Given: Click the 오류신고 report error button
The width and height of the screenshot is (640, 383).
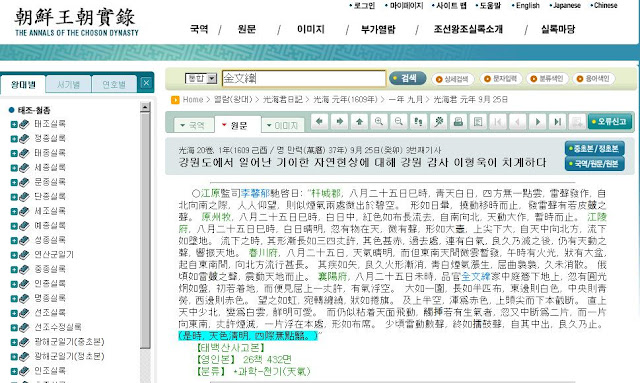Looking at the screenshot, I should [610, 122].
